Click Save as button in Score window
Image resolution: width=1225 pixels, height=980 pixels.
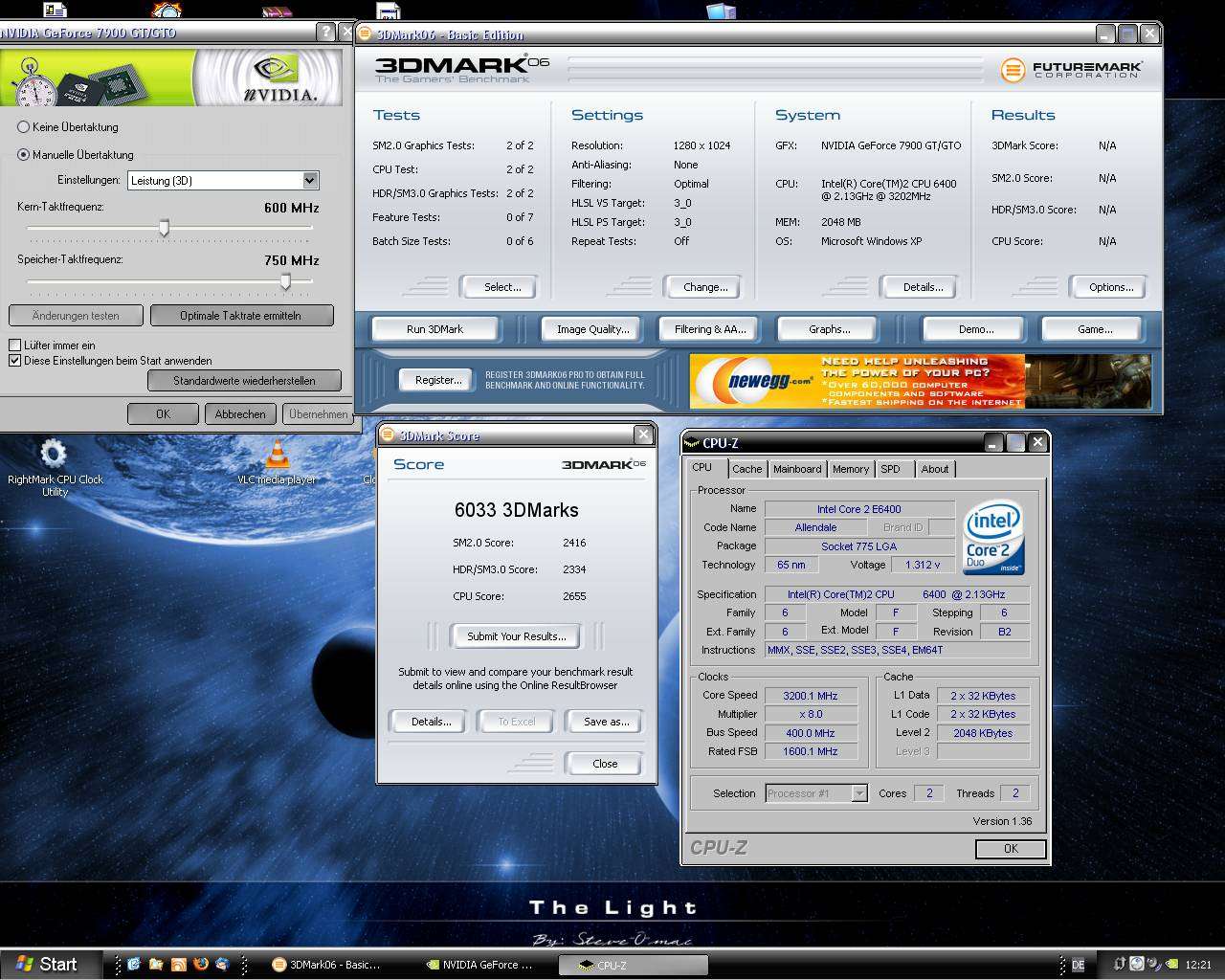tap(606, 722)
